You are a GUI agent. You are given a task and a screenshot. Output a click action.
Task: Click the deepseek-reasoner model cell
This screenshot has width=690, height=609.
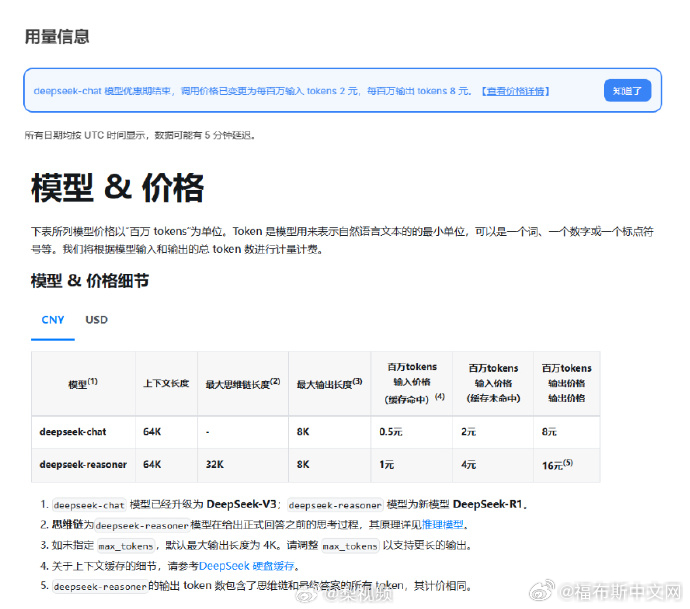(83, 465)
